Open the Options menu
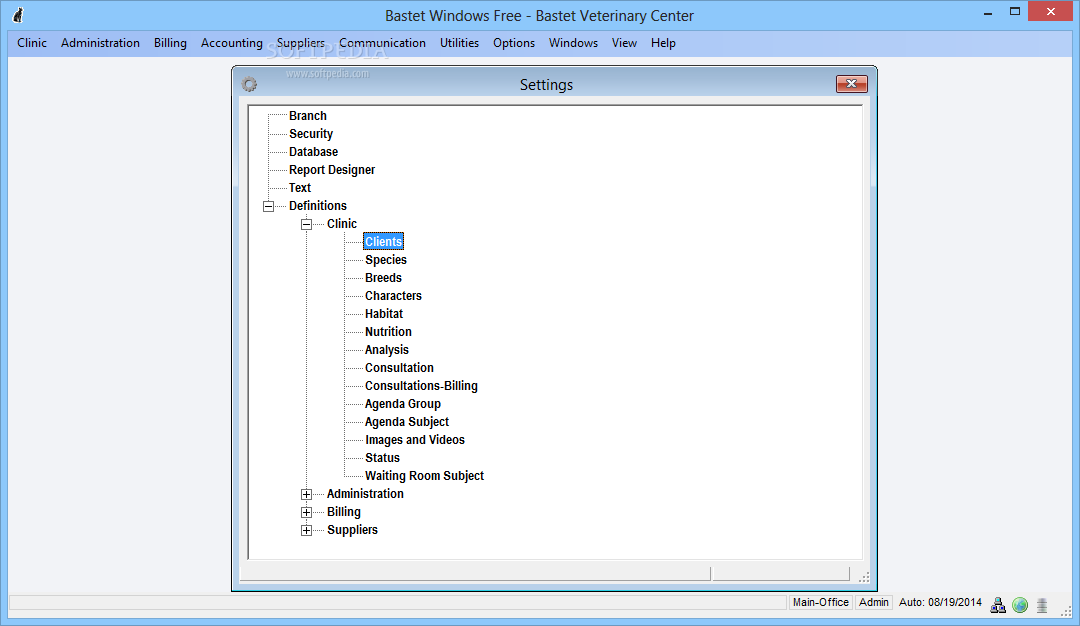The height and width of the screenshot is (626, 1080). point(514,43)
